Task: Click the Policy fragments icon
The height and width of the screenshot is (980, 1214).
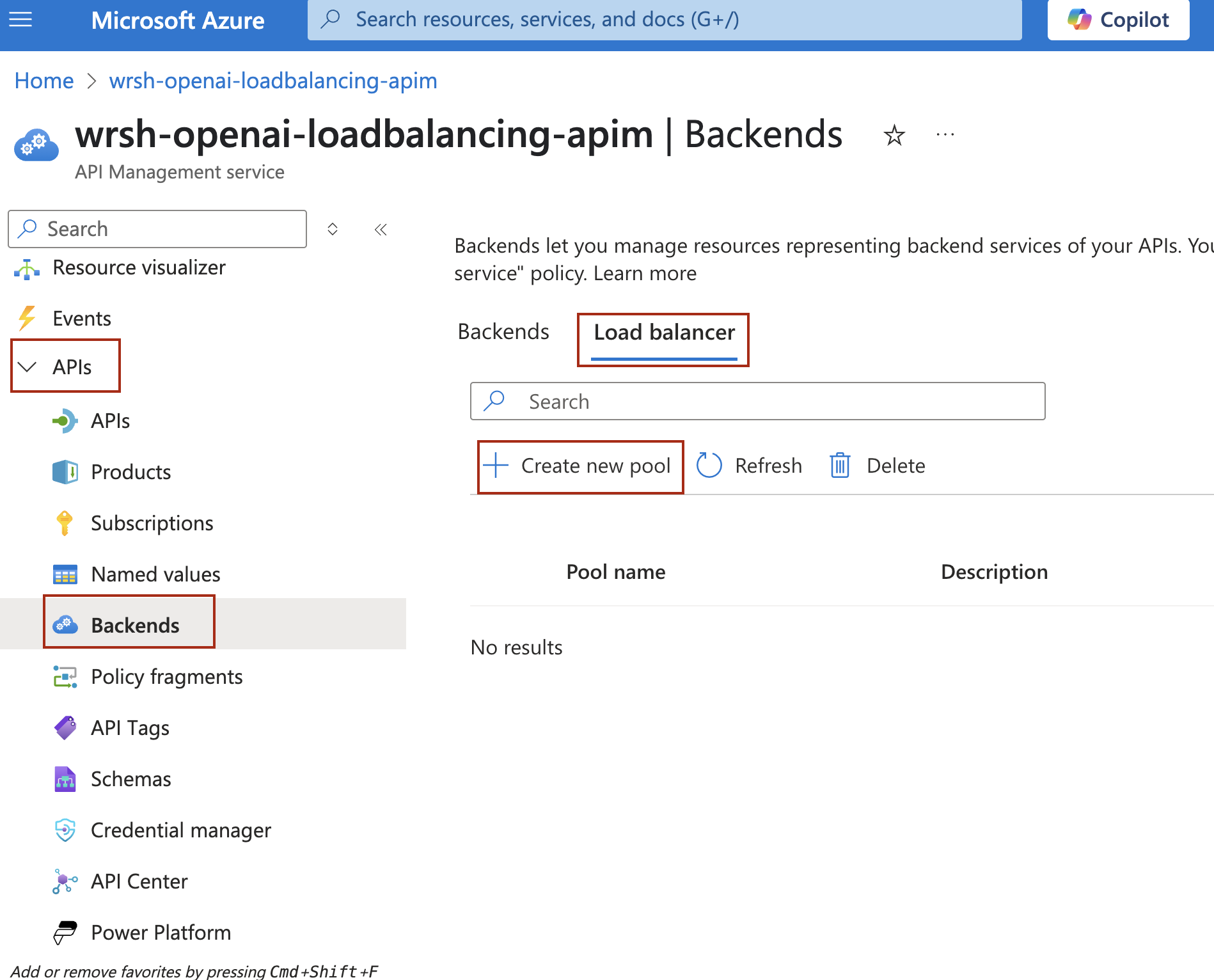Action: pyautogui.click(x=65, y=677)
